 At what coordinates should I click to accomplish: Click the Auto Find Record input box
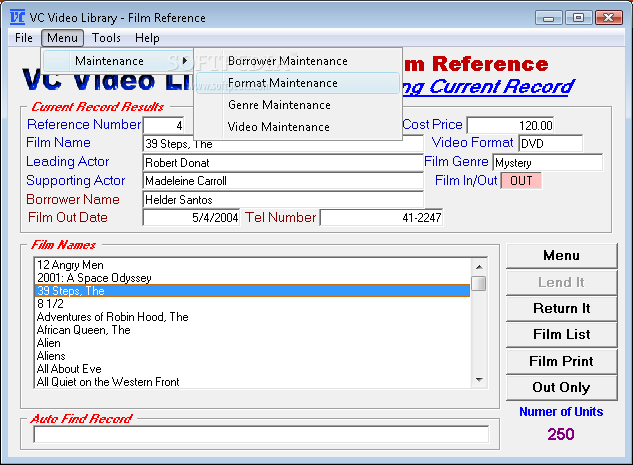(261, 434)
